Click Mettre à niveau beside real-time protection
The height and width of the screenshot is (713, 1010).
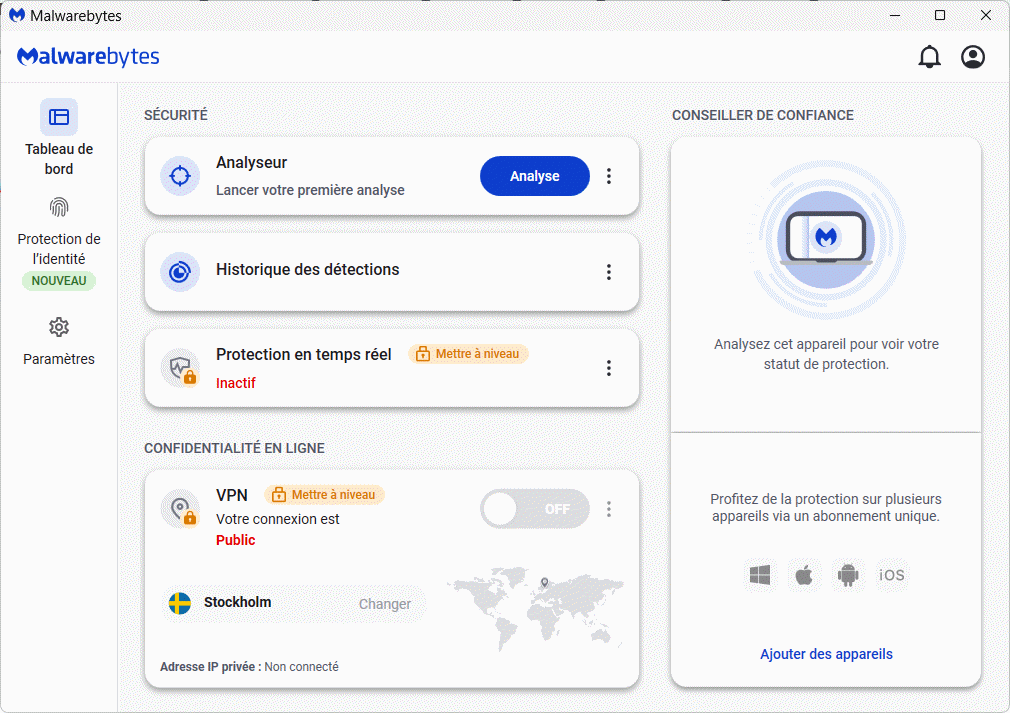click(x=468, y=354)
